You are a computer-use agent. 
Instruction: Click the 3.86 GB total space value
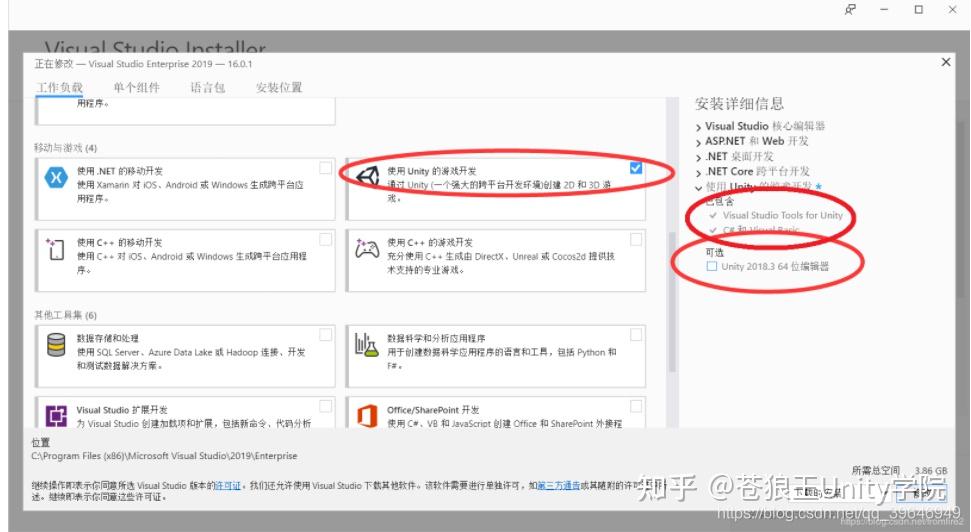(x=931, y=471)
